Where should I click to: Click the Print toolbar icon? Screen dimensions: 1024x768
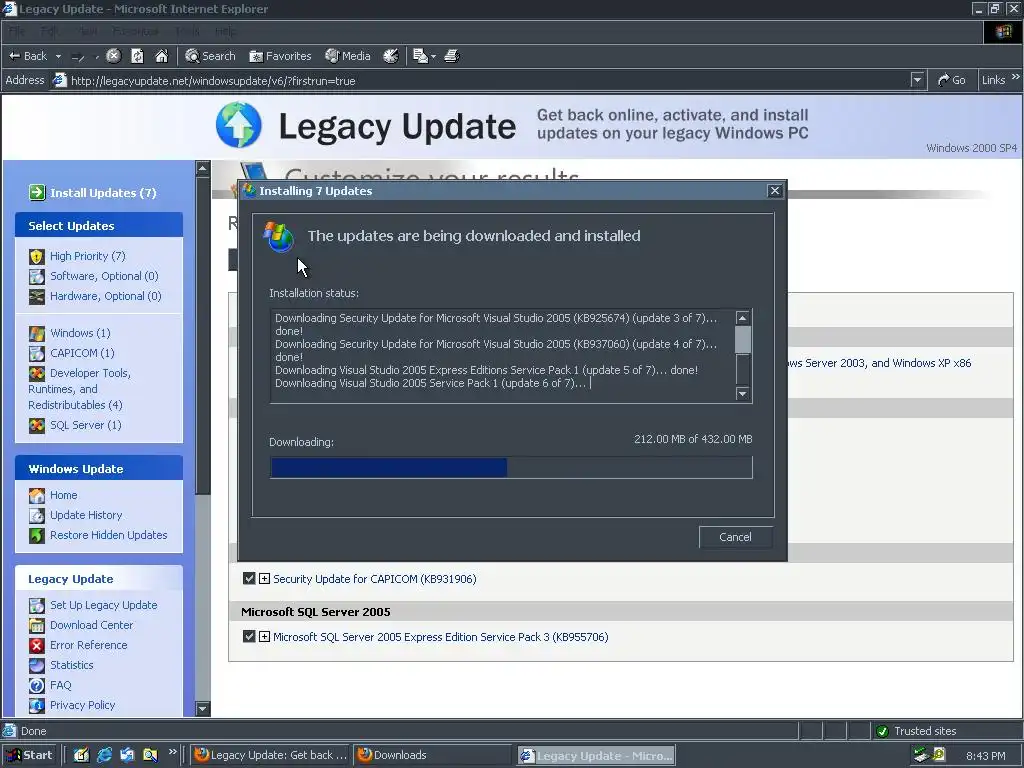pos(451,56)
